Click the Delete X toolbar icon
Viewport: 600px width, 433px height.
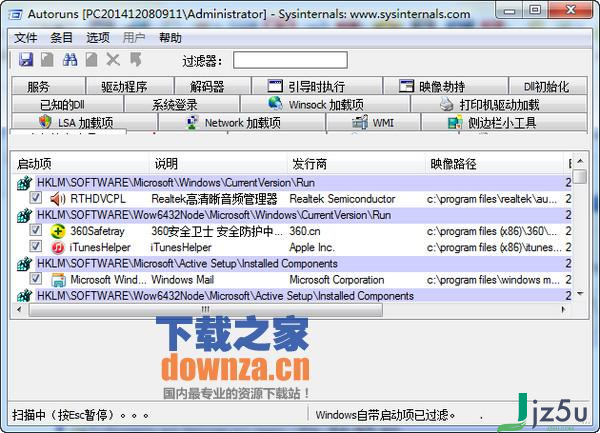tap(113, 60)
